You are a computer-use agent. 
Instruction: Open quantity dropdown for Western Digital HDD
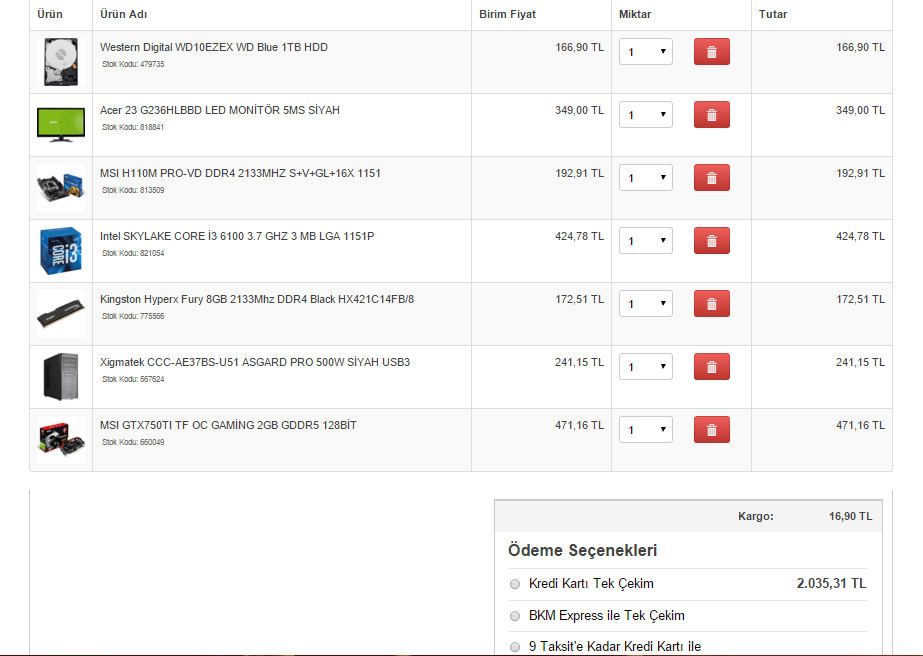point(646,52)
